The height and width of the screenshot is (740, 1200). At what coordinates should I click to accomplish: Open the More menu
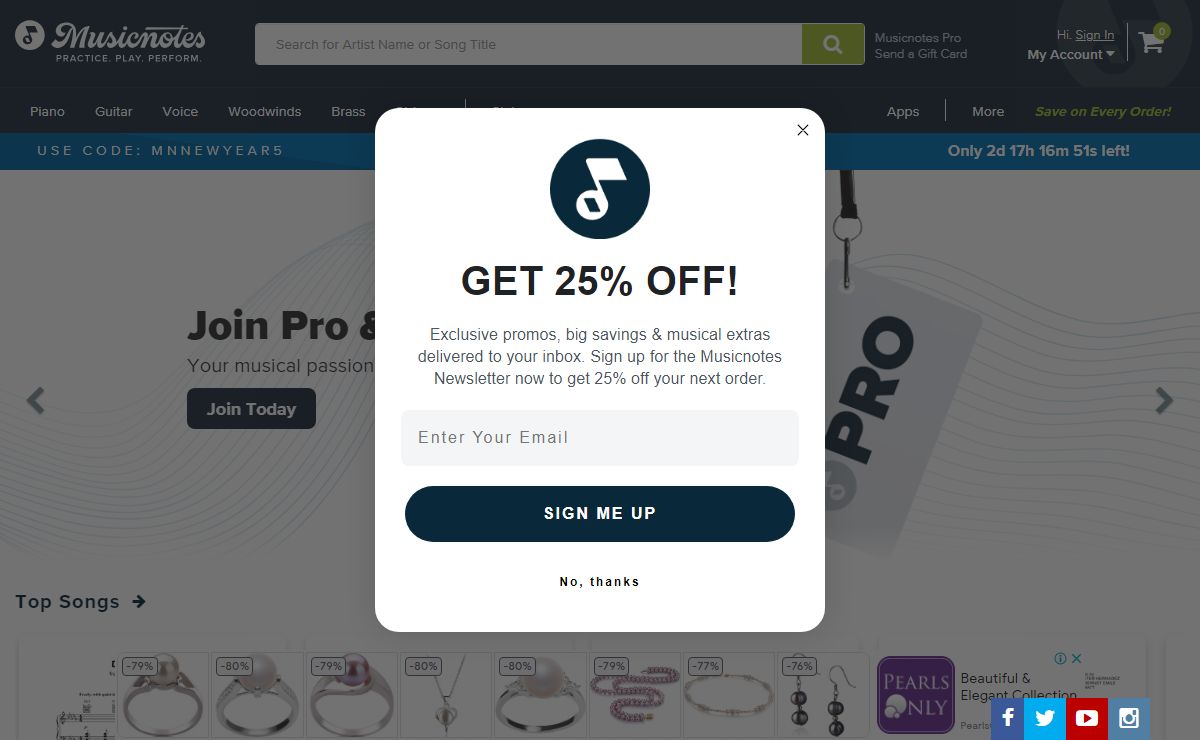tap(988, 111)
